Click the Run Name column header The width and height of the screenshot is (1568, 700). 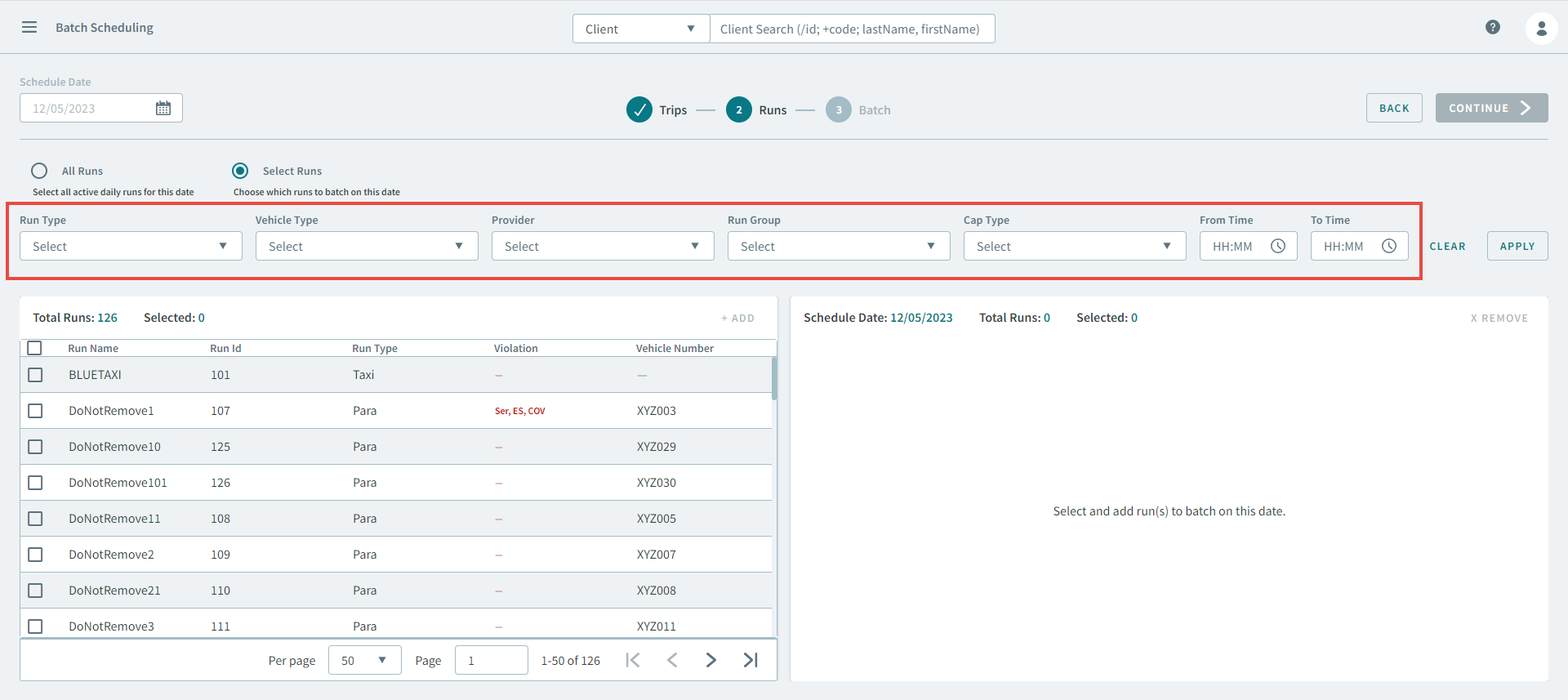coord(93,348)
